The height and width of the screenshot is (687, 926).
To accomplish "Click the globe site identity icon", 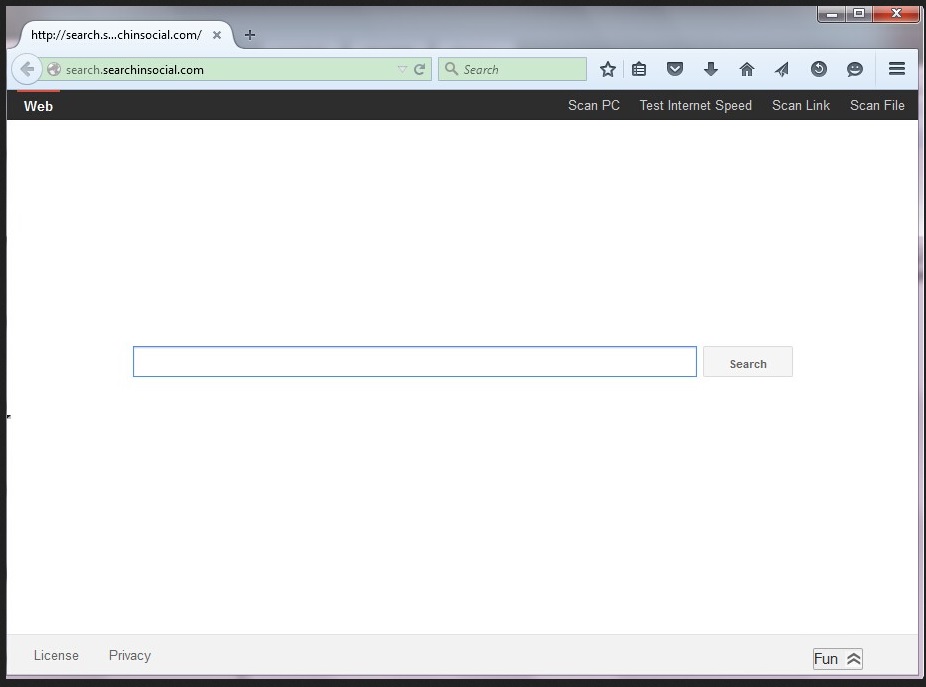I will point(54,69).
